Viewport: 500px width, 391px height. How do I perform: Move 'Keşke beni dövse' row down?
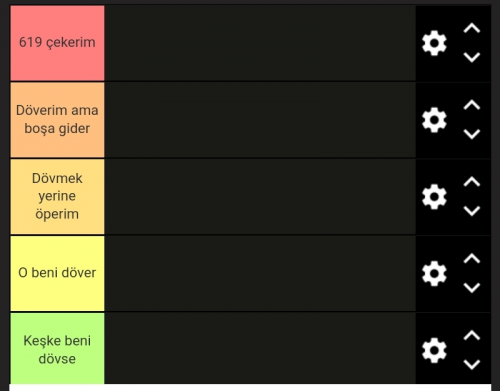point(472,364)
